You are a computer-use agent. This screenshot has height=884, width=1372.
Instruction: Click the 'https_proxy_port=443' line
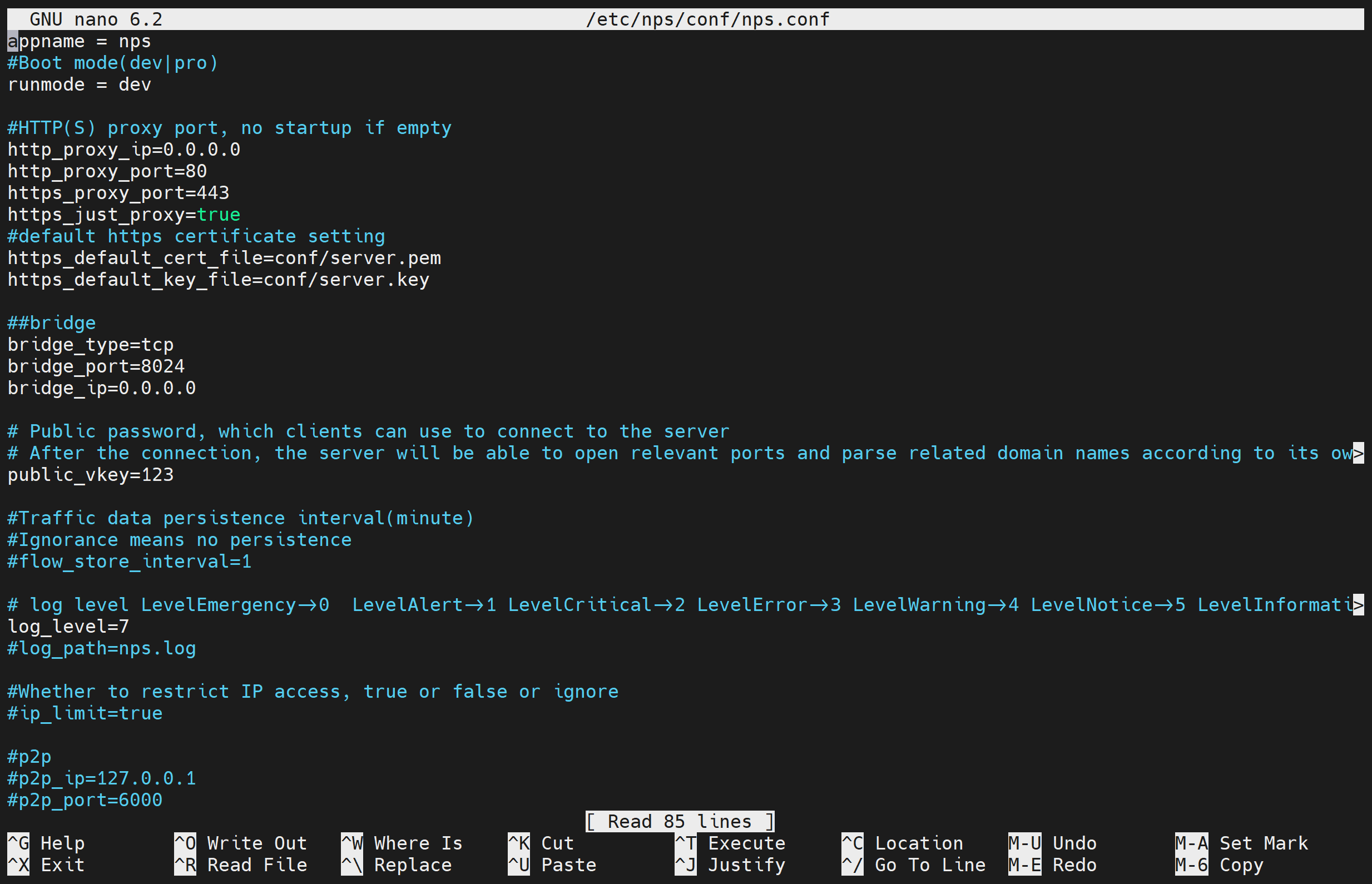point(118,193)
